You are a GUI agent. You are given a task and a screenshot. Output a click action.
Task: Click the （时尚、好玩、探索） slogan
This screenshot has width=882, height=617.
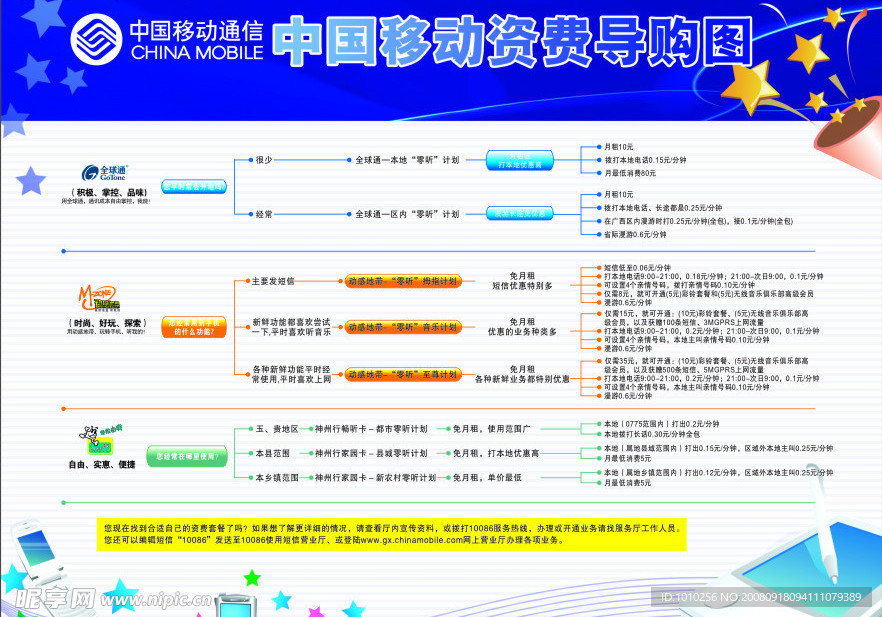click(x=107, y=323)
